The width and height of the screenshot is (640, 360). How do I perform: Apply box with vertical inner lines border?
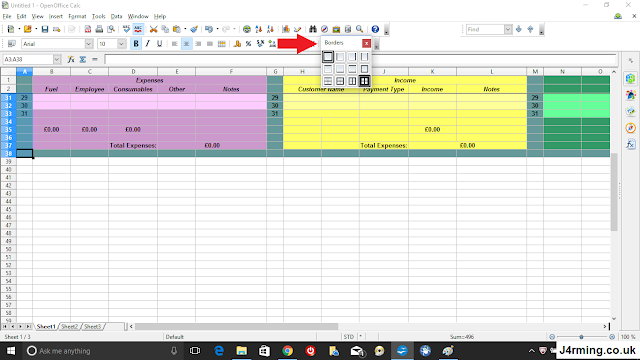click(x=352, y=81)
